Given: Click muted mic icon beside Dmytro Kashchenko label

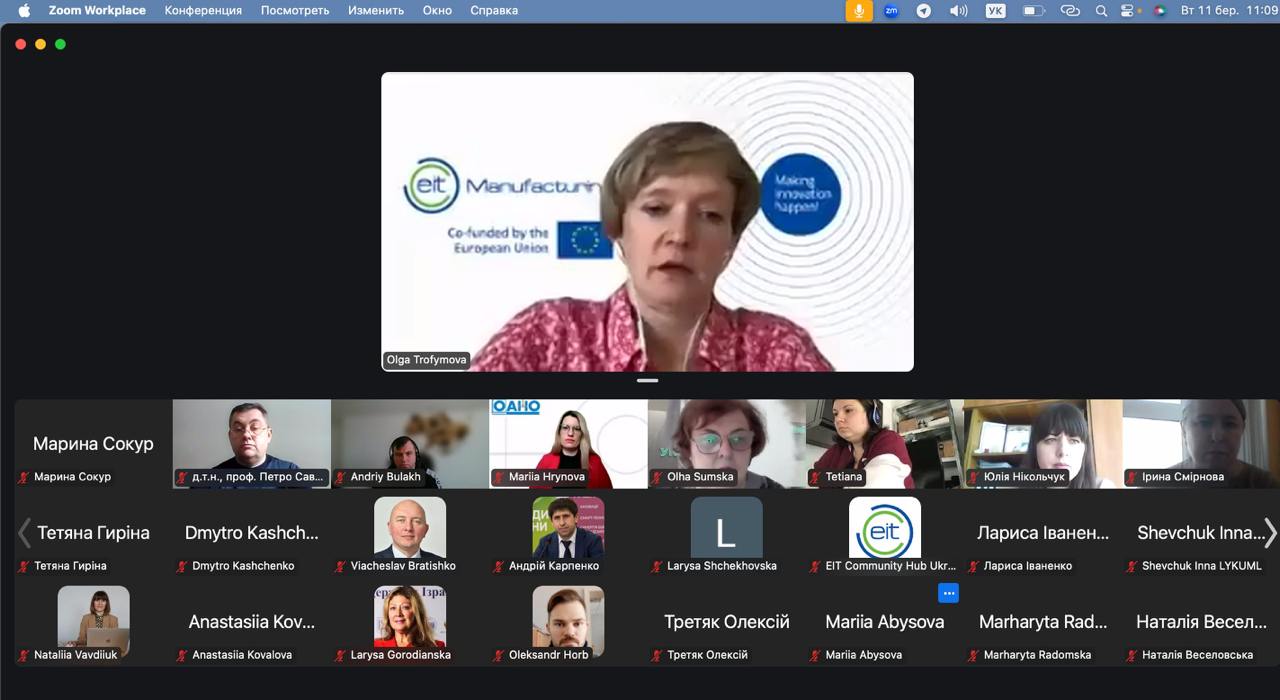Looking at the screenshot, I should 182,566.
